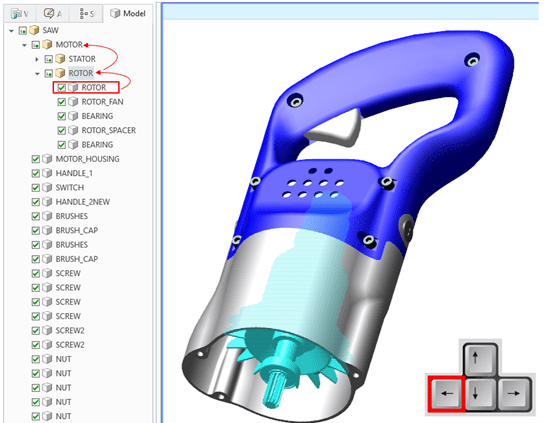Collapse the MOTOR tree node
The height and width of the screenshot is (423, 546).
(x=24, y=45)
